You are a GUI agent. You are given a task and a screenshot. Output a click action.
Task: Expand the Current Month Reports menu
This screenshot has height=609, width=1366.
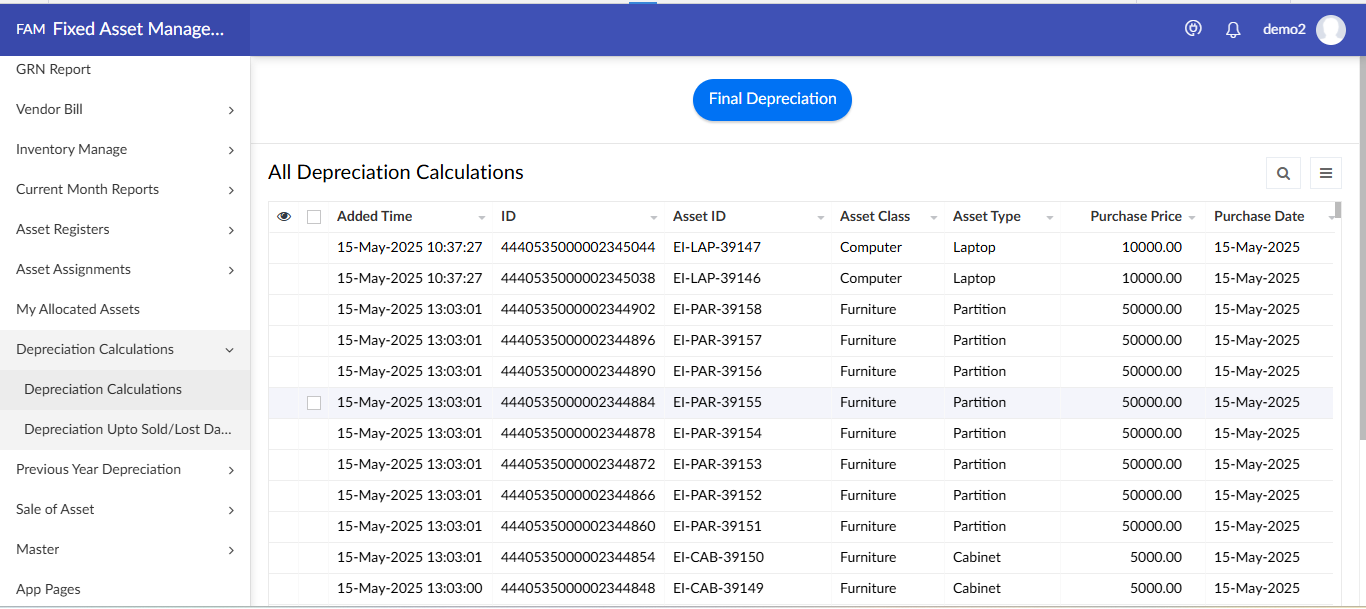click(x=231, y=190)
